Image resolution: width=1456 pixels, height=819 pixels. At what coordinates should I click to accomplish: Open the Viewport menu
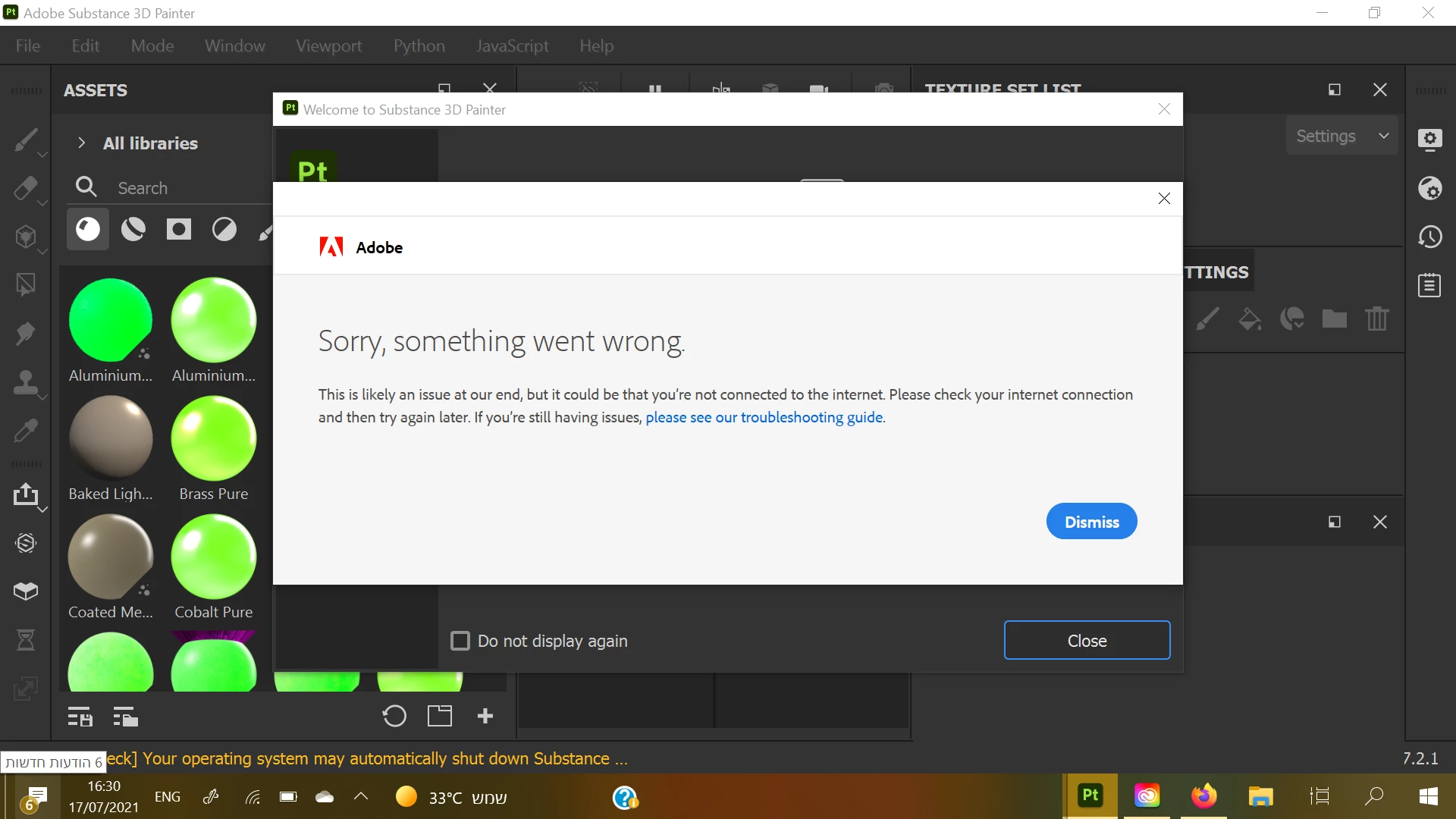(x=328, y=45)
